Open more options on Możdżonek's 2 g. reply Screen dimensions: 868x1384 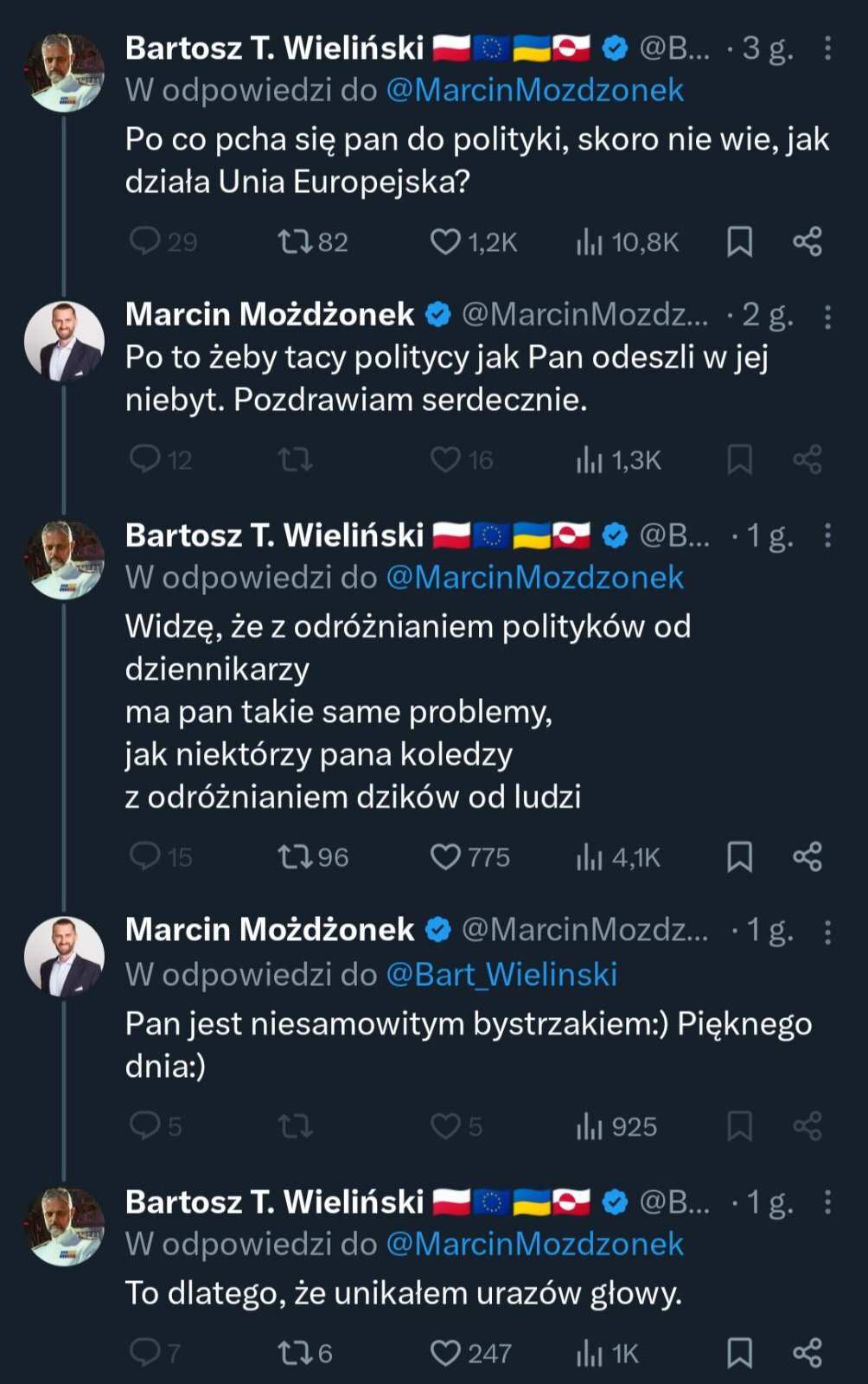827,317
